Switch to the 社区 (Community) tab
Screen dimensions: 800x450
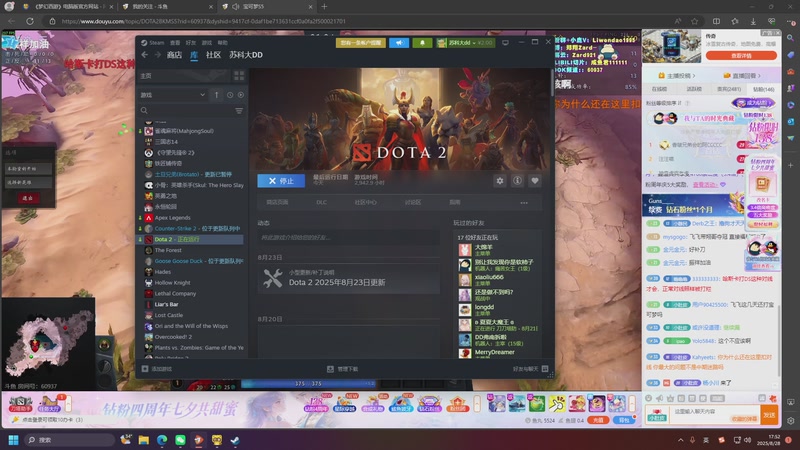point(213,55)
